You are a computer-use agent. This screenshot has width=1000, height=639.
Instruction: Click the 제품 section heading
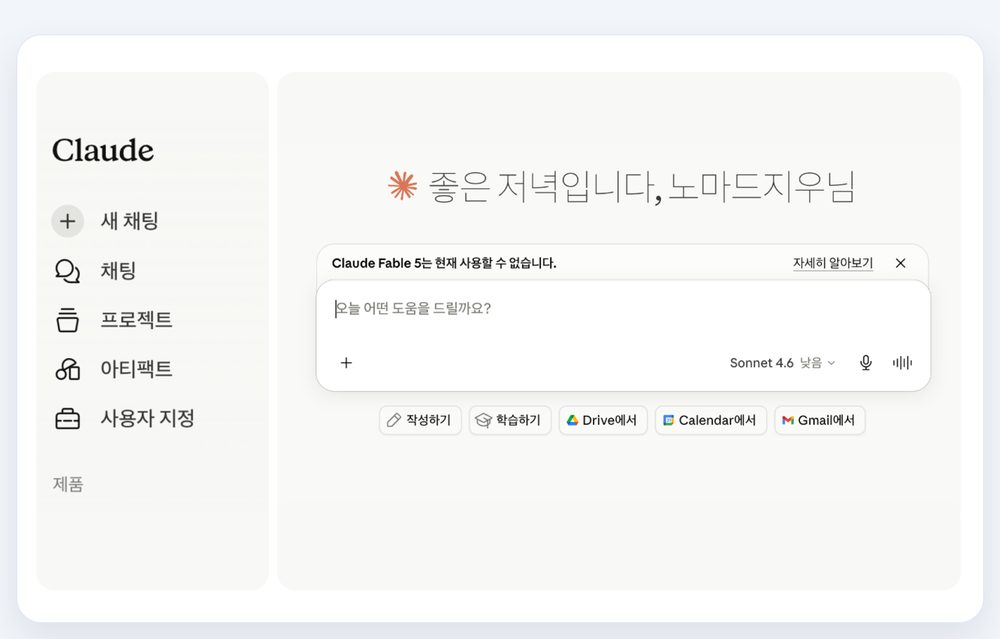tap(68, 484)
